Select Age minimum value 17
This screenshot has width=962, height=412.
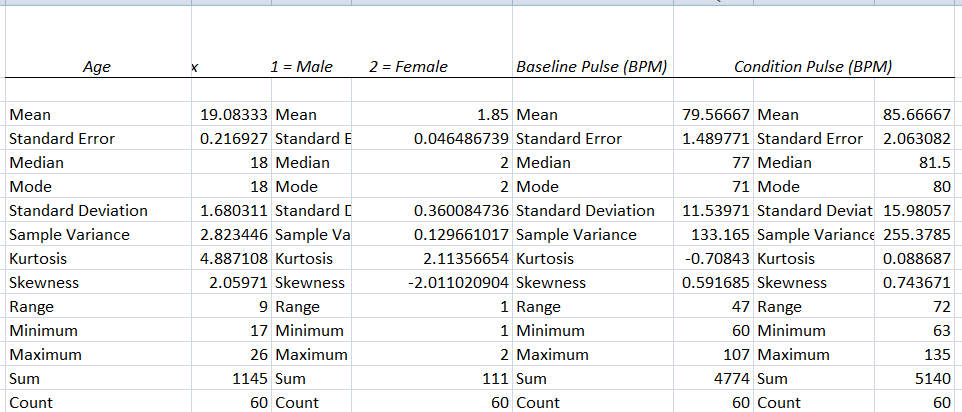(x=259, y=331)
